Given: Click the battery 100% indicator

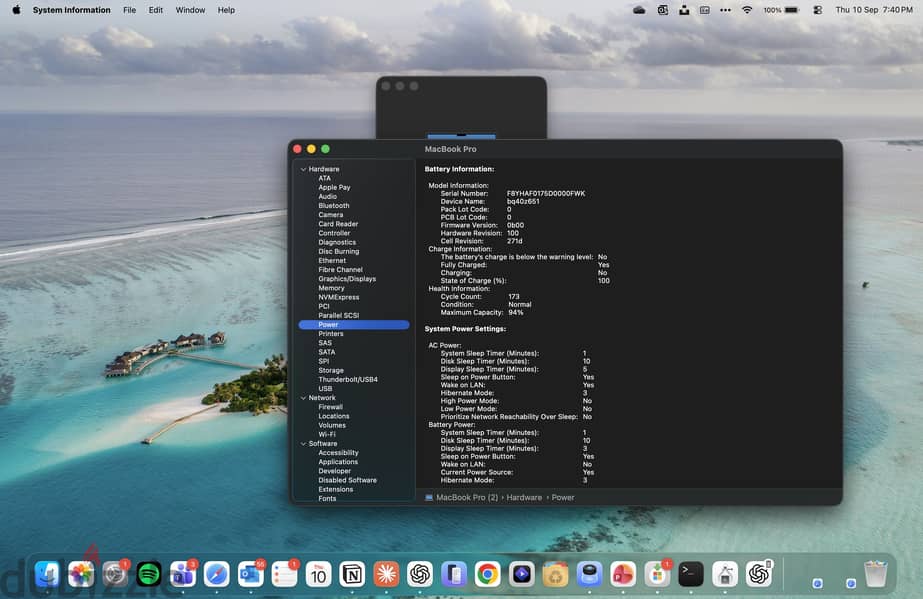Looking at the screenshot, I should (x=781, y=10).
